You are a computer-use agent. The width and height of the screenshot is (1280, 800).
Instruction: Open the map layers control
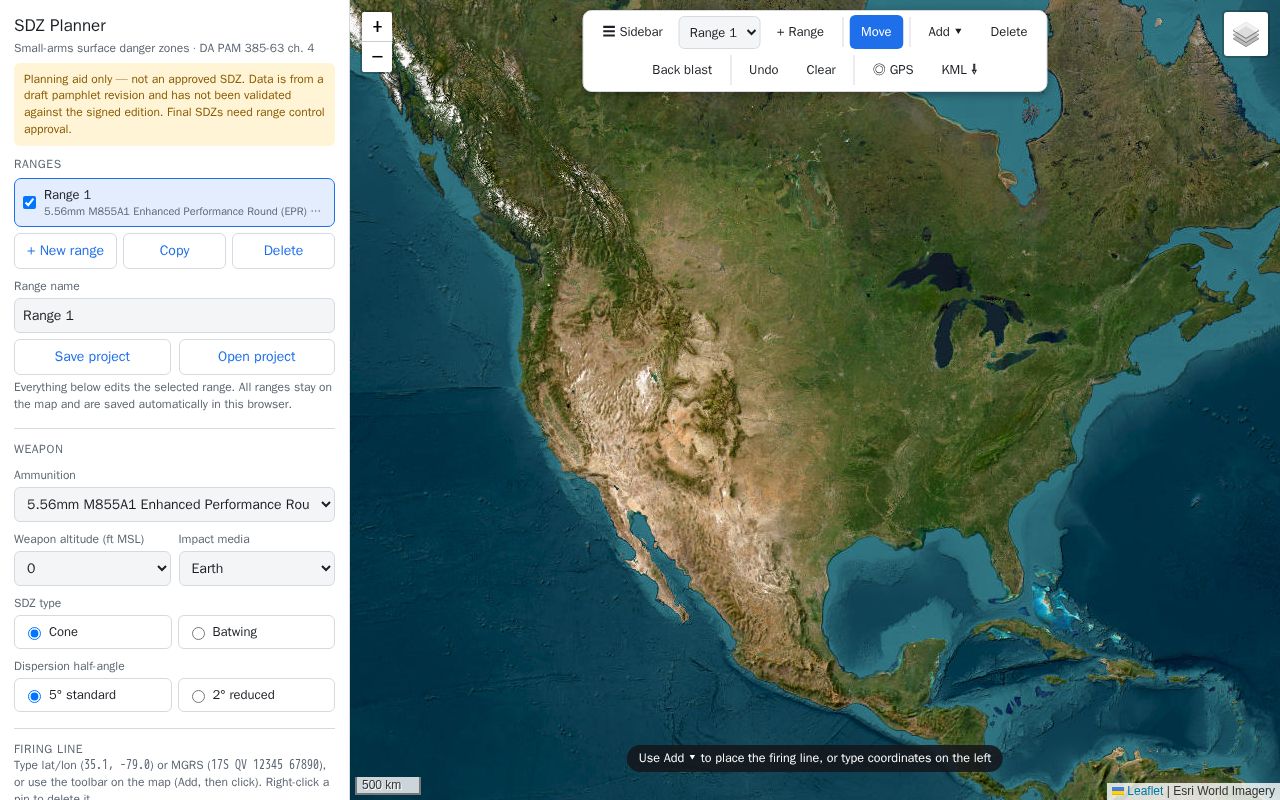pos(1246,34)
